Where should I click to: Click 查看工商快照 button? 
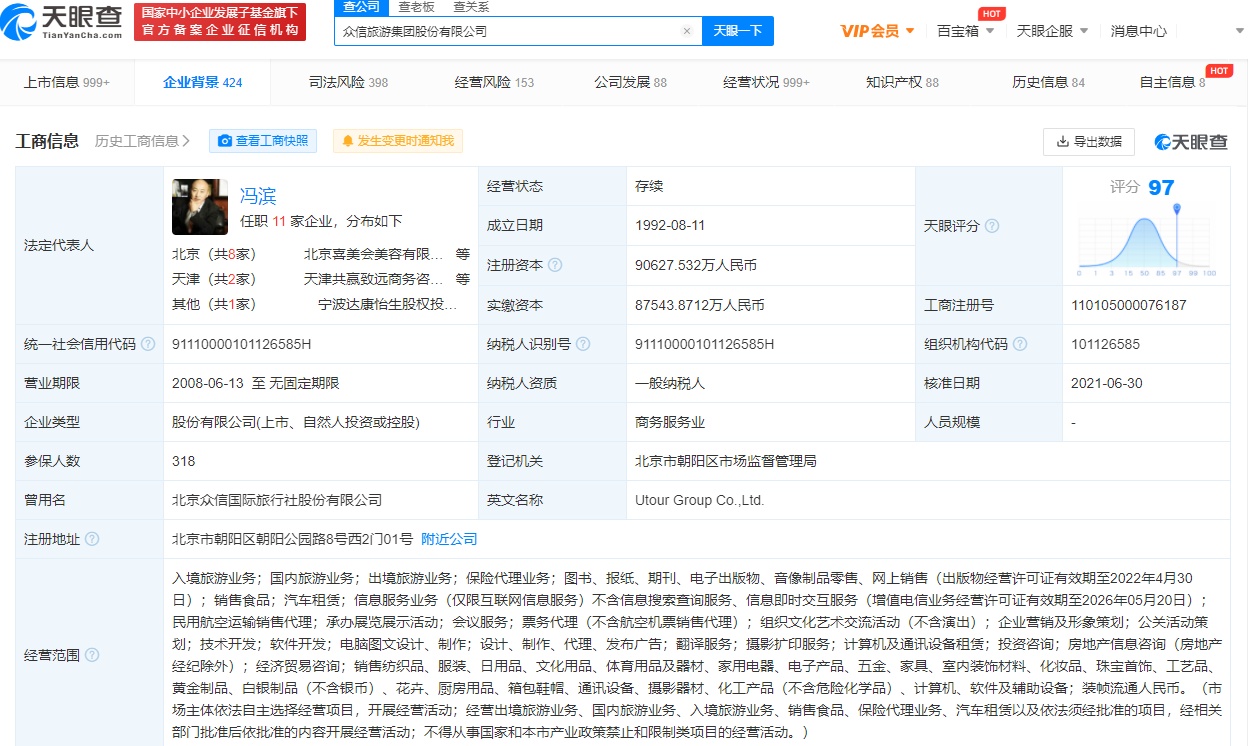coord(263,141)
